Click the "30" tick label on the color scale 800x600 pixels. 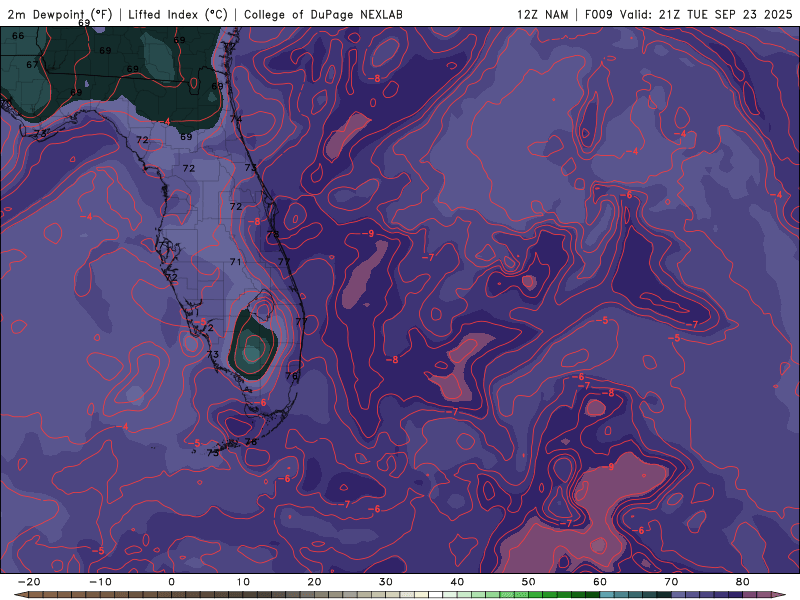click(386, 582)
